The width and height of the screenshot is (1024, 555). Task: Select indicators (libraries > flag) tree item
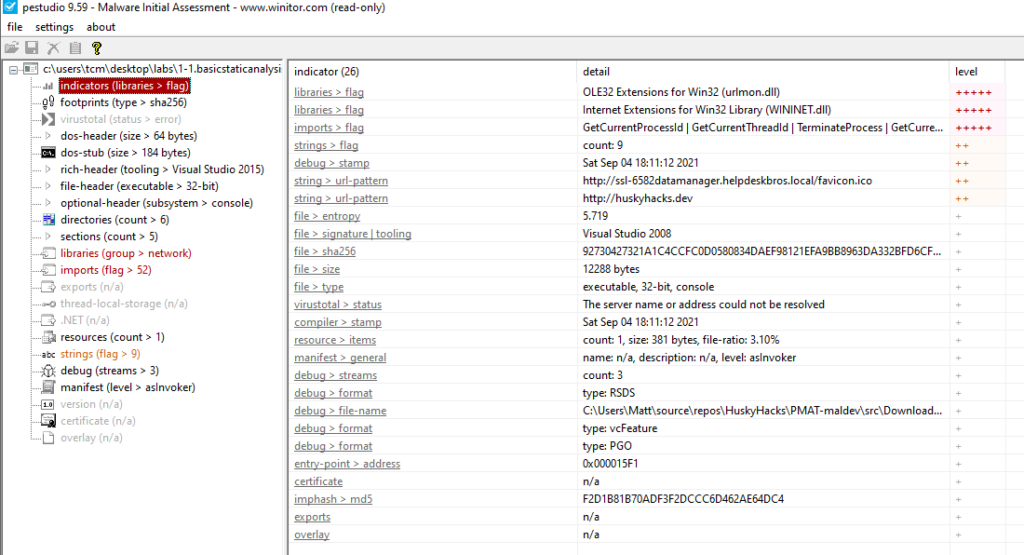pyautogui.click(x=124, y=86)
